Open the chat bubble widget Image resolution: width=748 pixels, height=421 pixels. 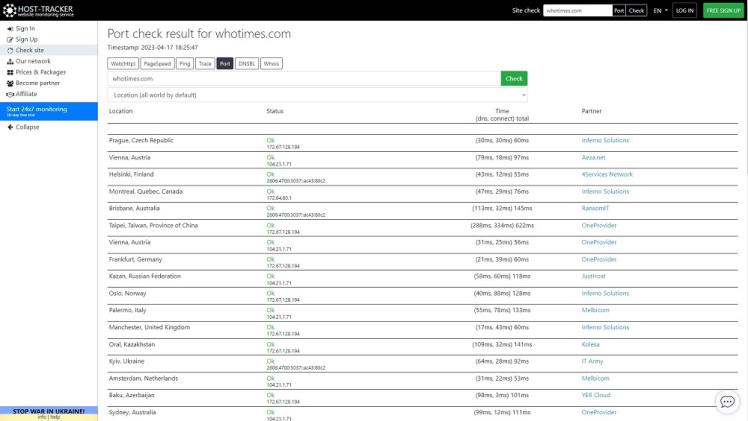coord(727,401)
